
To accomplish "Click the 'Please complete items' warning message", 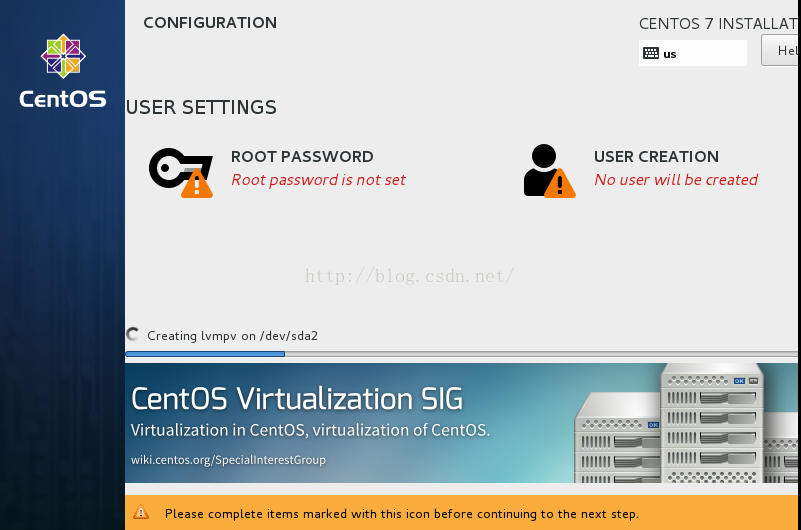I will (402, 514).
